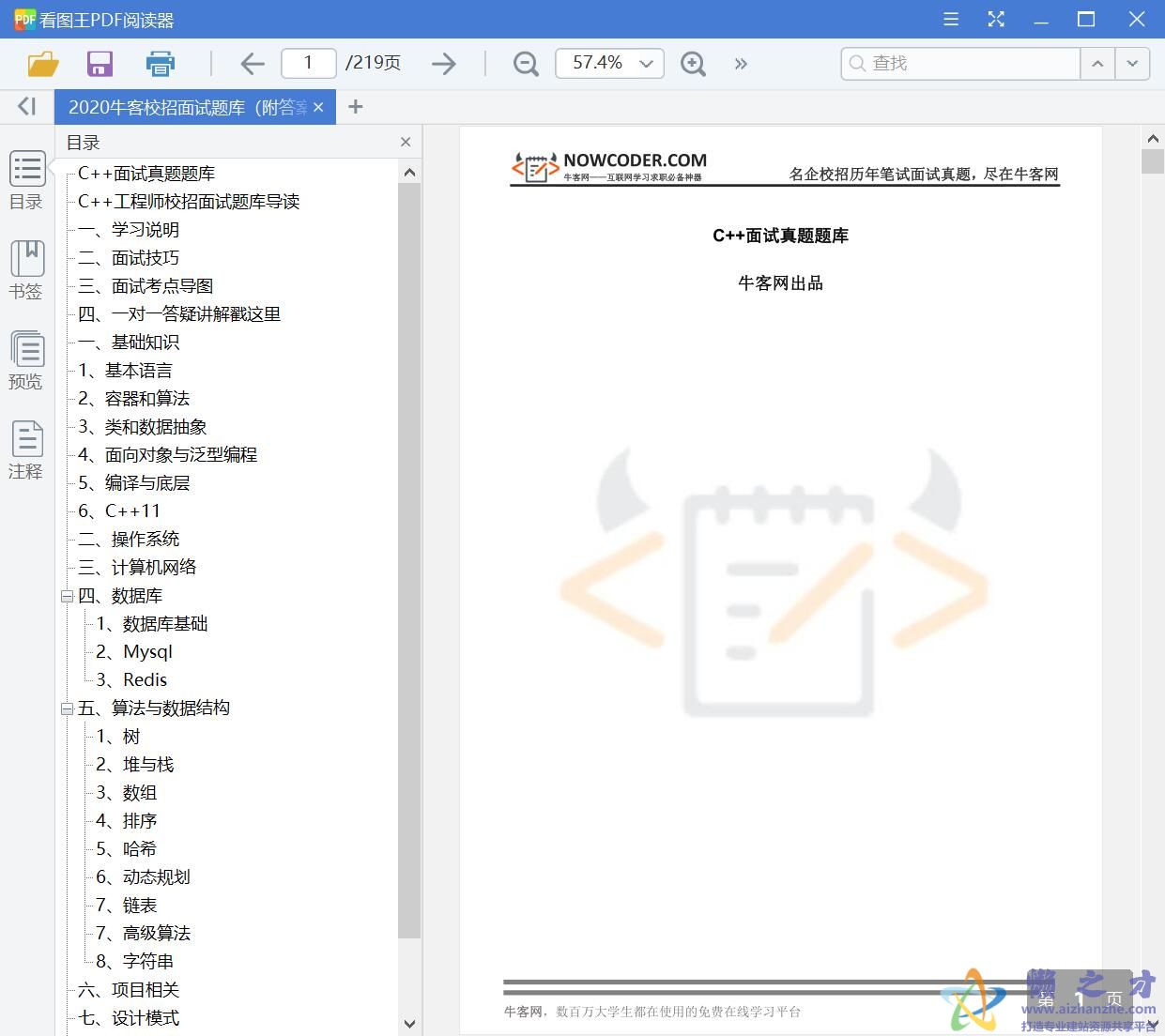The width and height of the screenshot is (1165, 1036).
Task: Zoom in with the plus magnifier
Action: point(693,64)
